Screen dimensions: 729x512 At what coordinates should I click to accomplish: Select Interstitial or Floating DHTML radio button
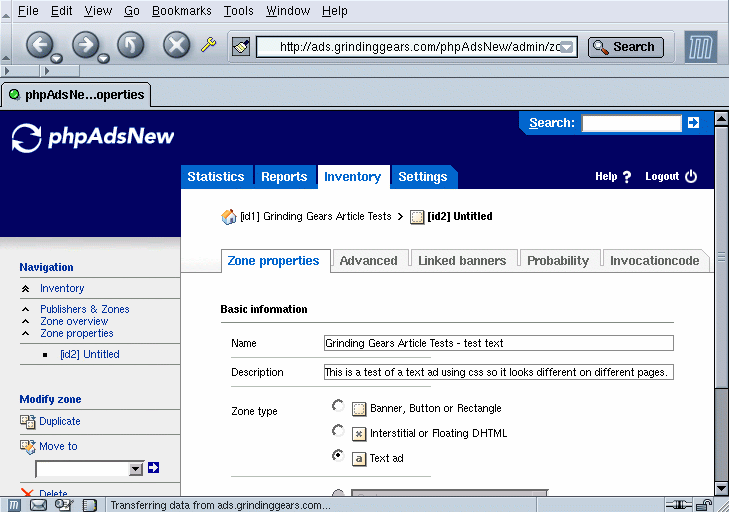338,431
